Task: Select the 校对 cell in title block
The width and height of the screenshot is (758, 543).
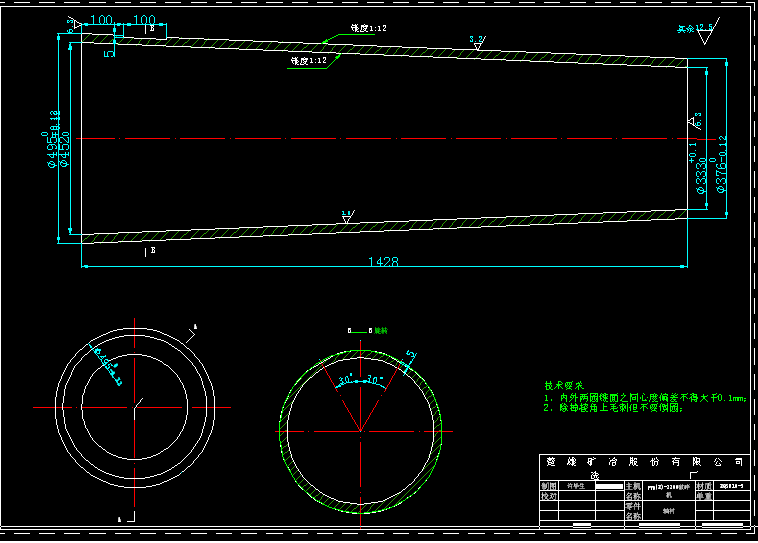Action: 547,496
